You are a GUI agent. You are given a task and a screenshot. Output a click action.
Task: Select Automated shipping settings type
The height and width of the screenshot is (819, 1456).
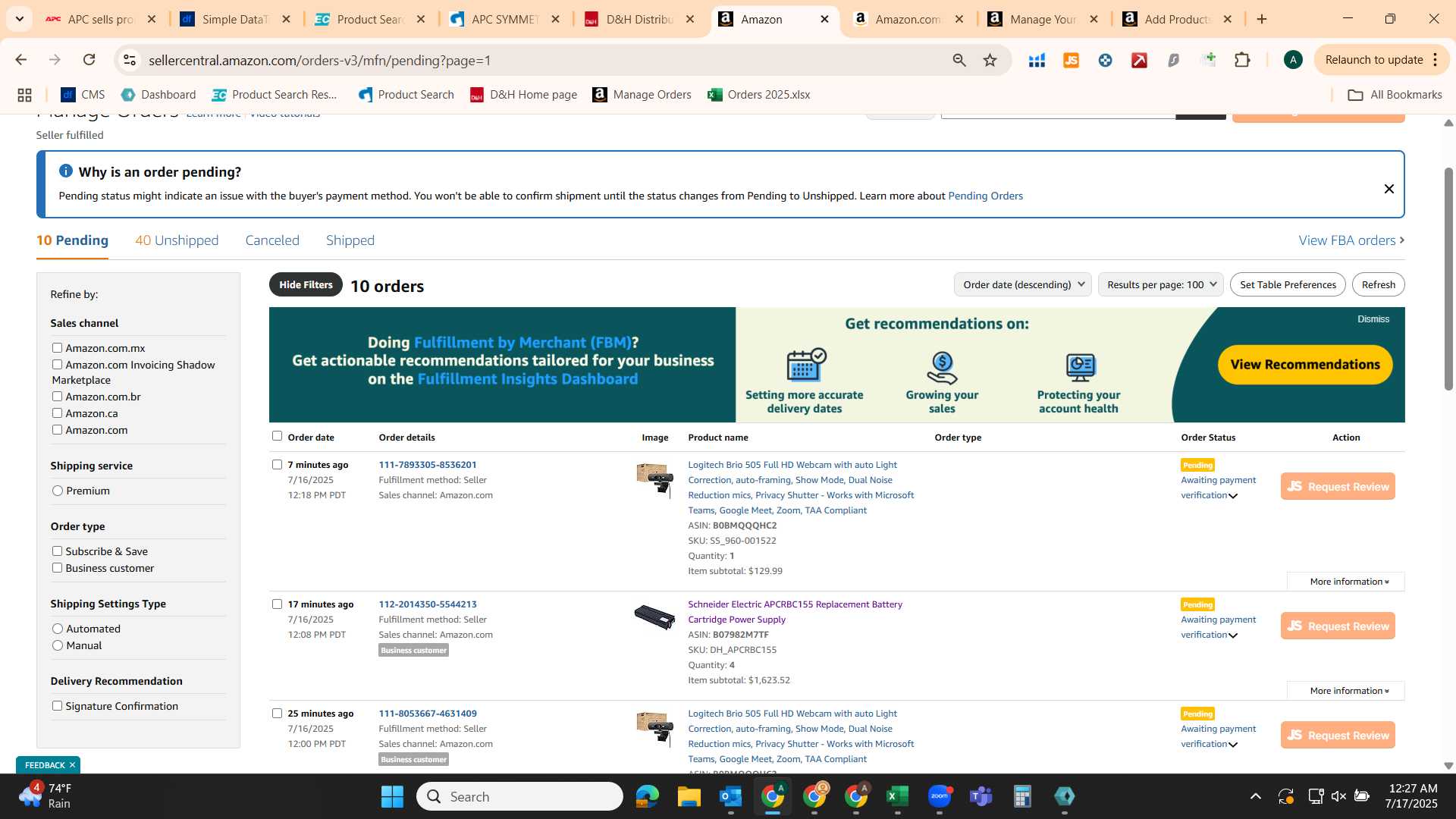click(58, 629)
